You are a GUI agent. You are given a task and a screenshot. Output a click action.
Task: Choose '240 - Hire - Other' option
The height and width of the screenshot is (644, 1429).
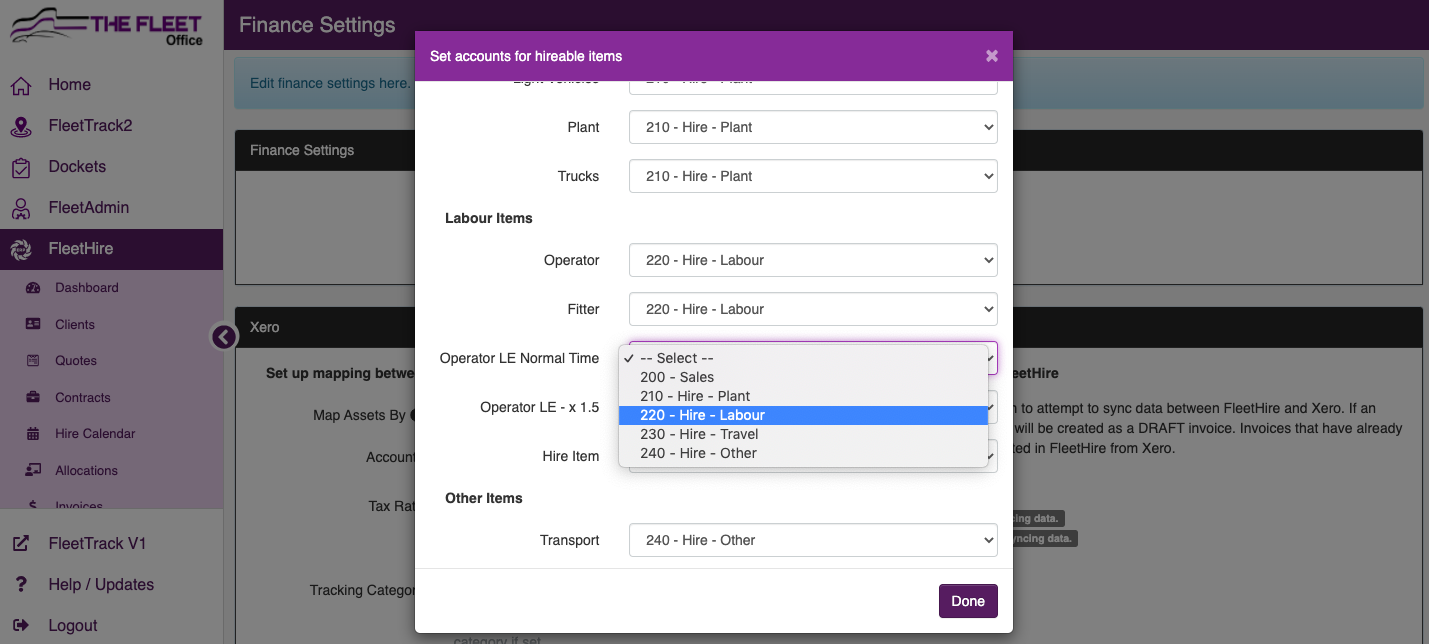coord(803,453)
